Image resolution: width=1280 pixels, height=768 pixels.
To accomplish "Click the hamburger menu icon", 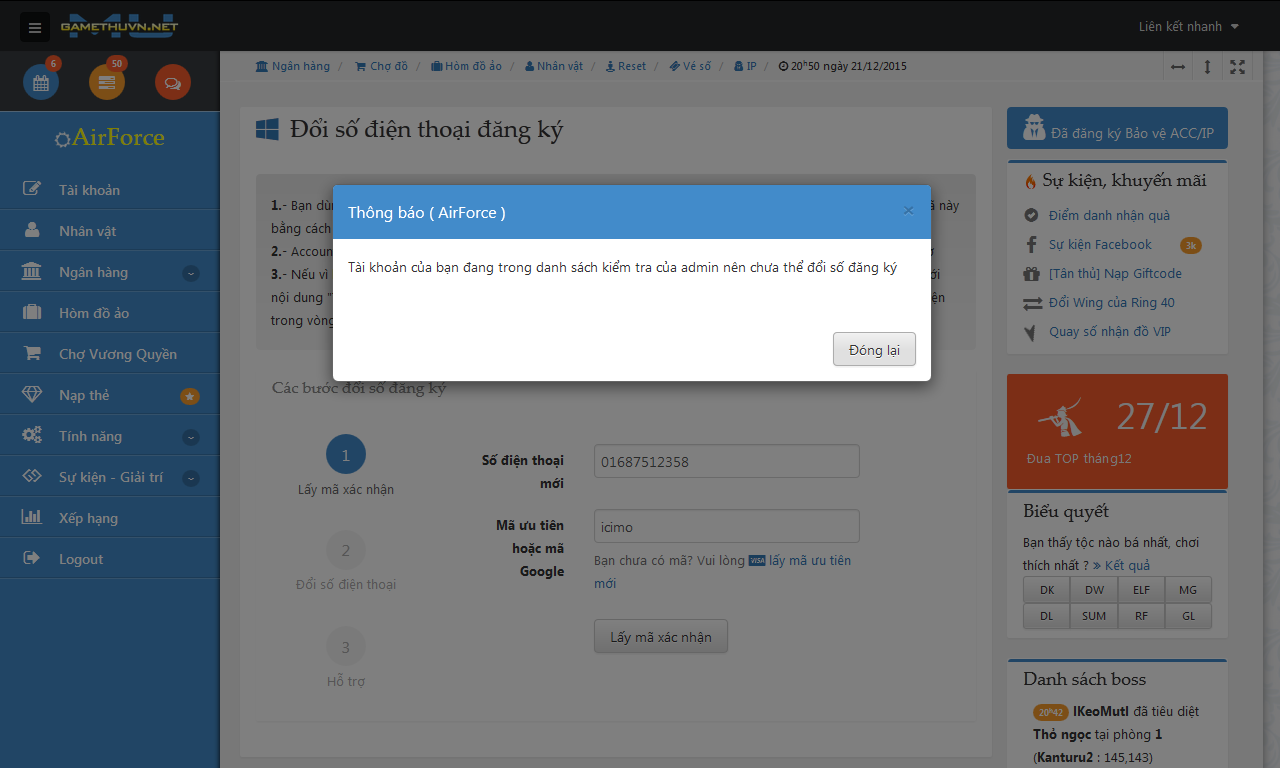I will click(35, 27).
